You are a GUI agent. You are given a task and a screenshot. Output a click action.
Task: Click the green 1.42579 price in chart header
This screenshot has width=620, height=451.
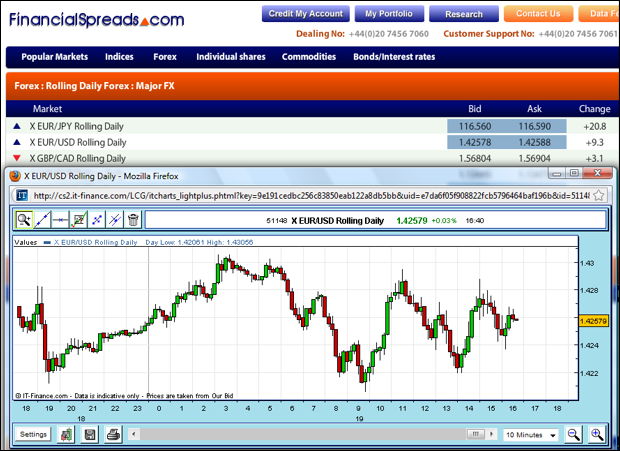(x=412, y=221)
